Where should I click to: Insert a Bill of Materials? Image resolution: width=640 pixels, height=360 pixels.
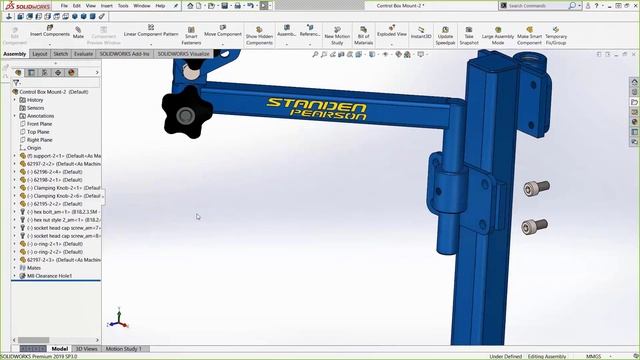tap(363, 36)
